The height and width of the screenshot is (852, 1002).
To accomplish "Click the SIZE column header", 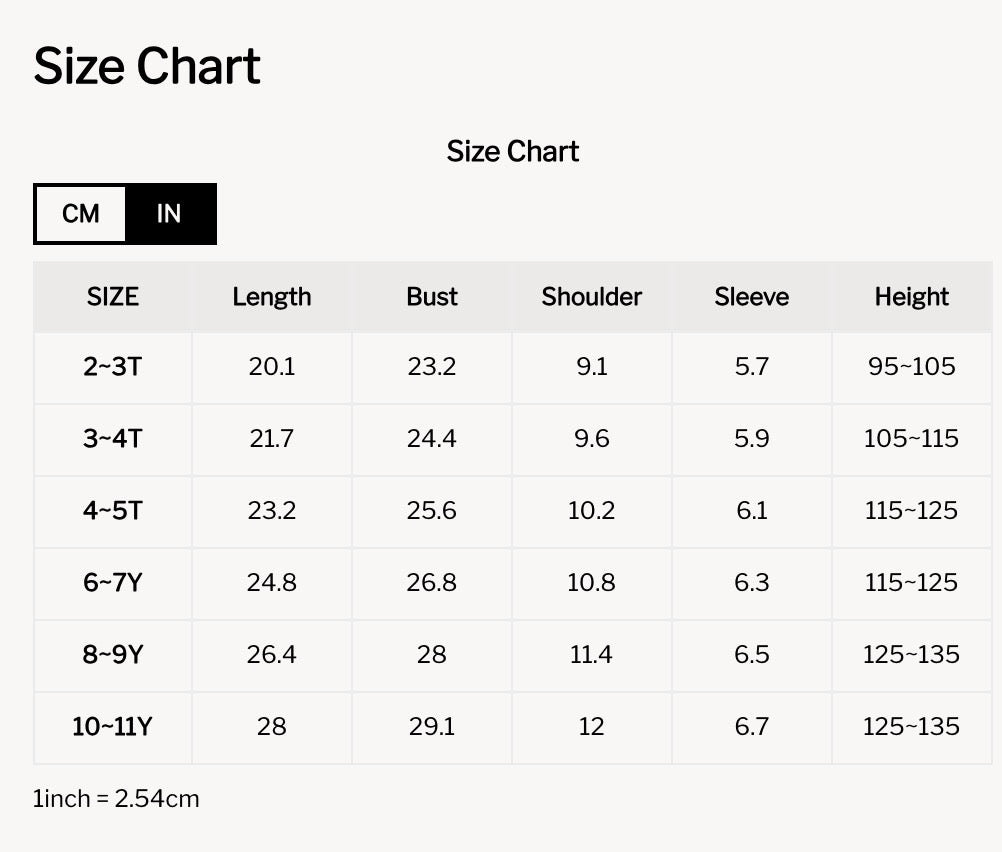I will tap(112, 297).
